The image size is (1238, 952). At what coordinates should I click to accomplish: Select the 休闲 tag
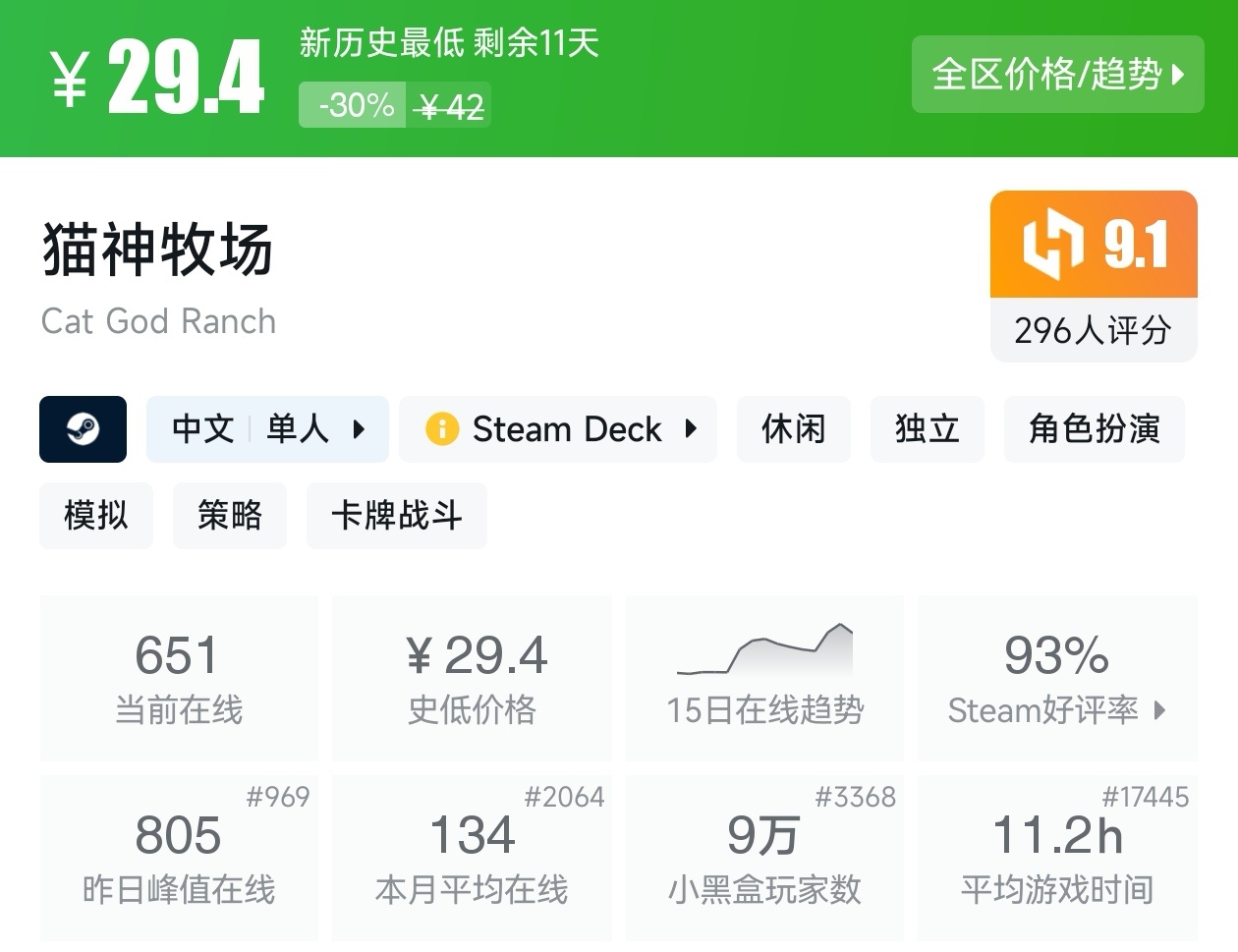(x=794, y=429)
